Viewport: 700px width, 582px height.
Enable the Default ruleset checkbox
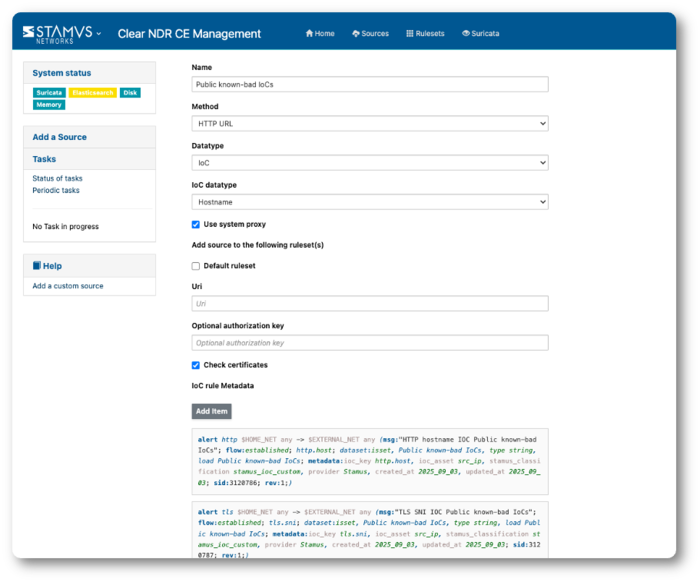point(196,266)
